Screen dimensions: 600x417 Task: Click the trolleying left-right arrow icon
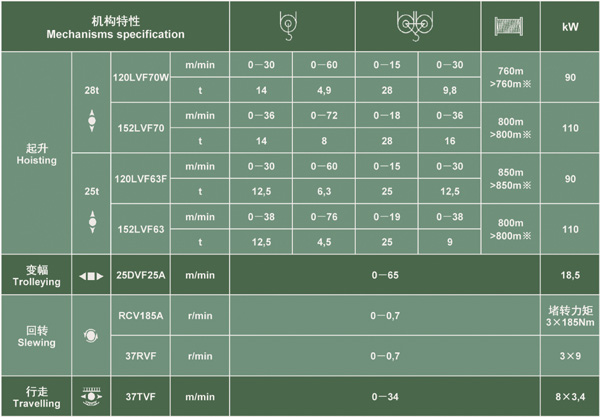91,276
